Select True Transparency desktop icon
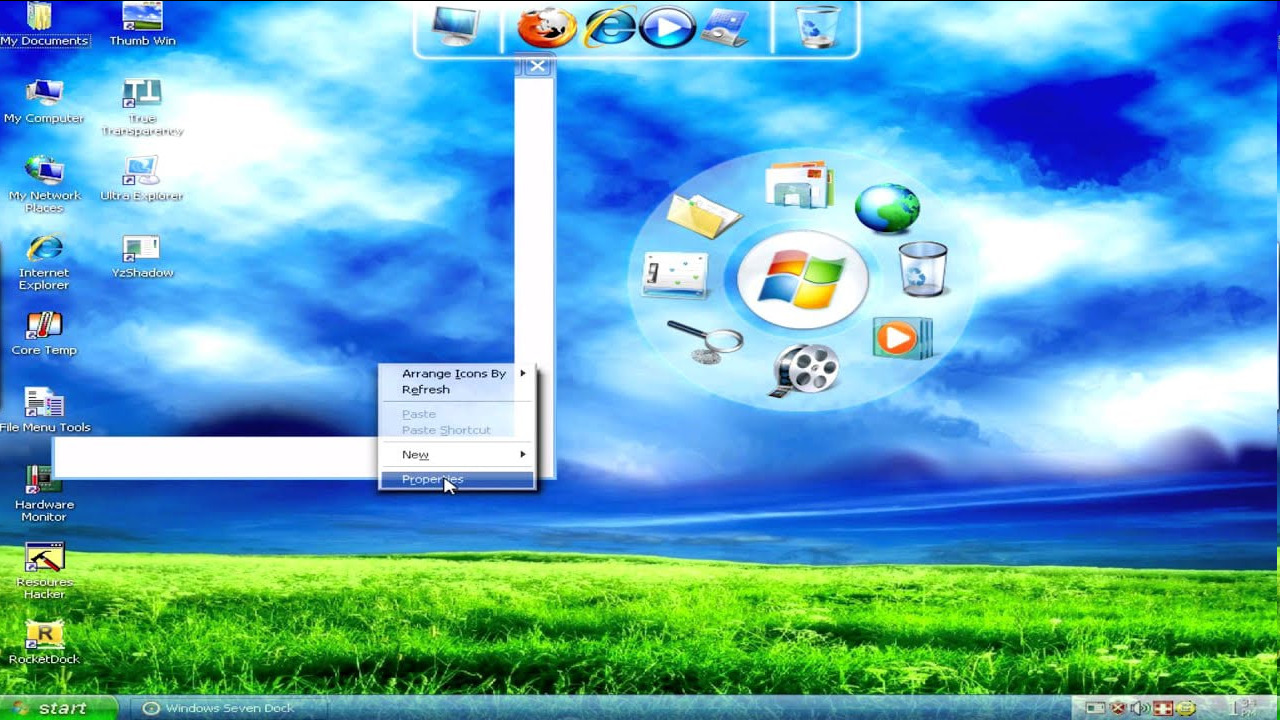The image size is (1280, 720). point(142,108)
